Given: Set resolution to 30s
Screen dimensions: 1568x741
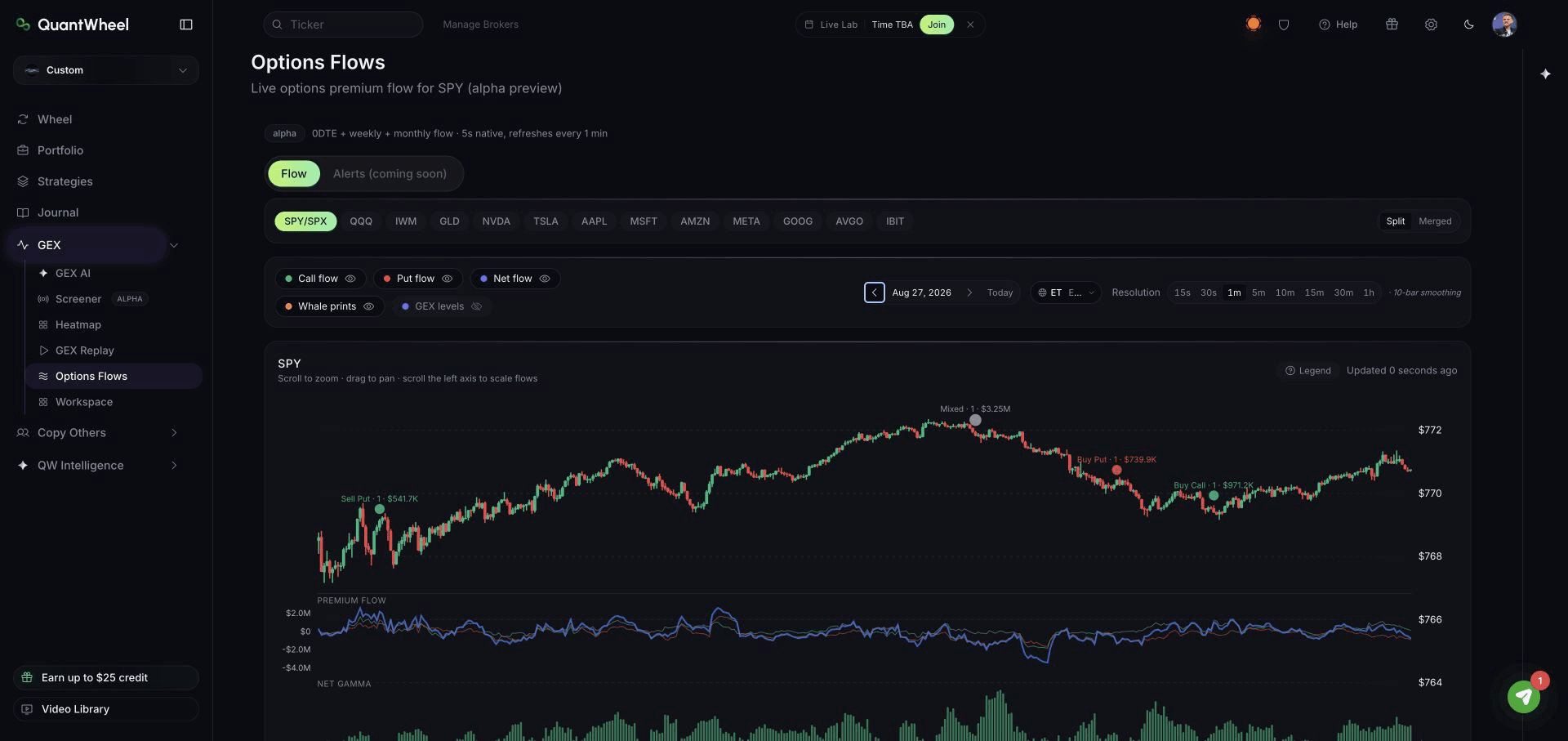Looking at the screenshot, I should click(x=1209, y=292).
